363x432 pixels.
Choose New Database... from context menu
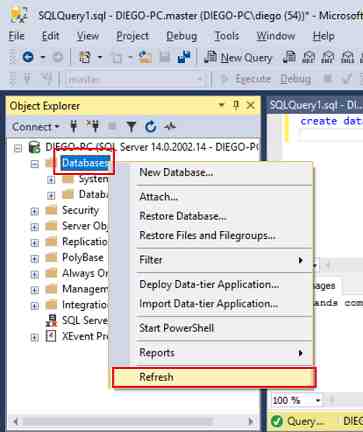pos(212,172)
